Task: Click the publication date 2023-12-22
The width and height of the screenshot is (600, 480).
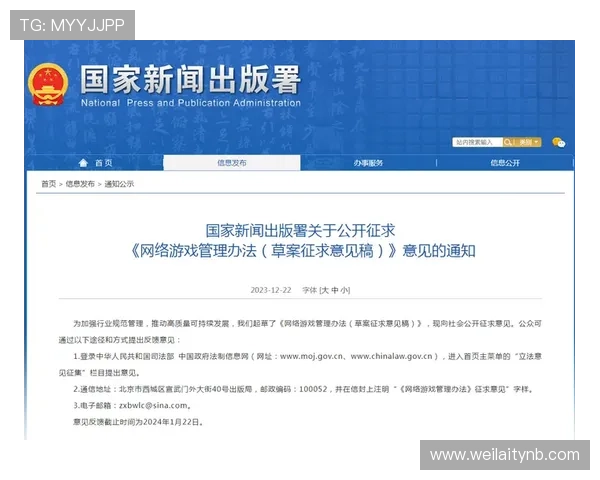Action: point(271,290)
